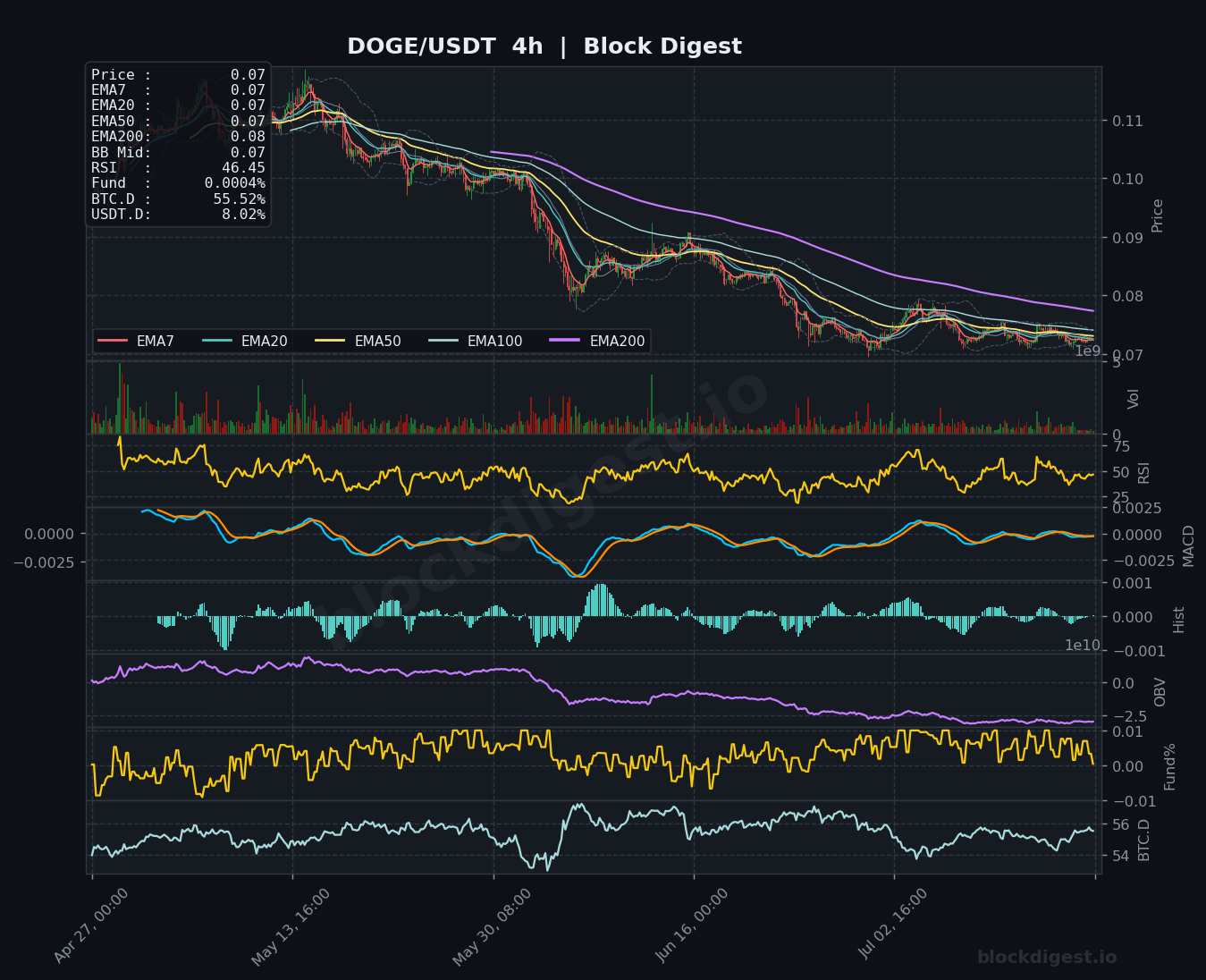Click the RSI 46.45 value in info box
Screen dimensions: 1206x980
243,167
